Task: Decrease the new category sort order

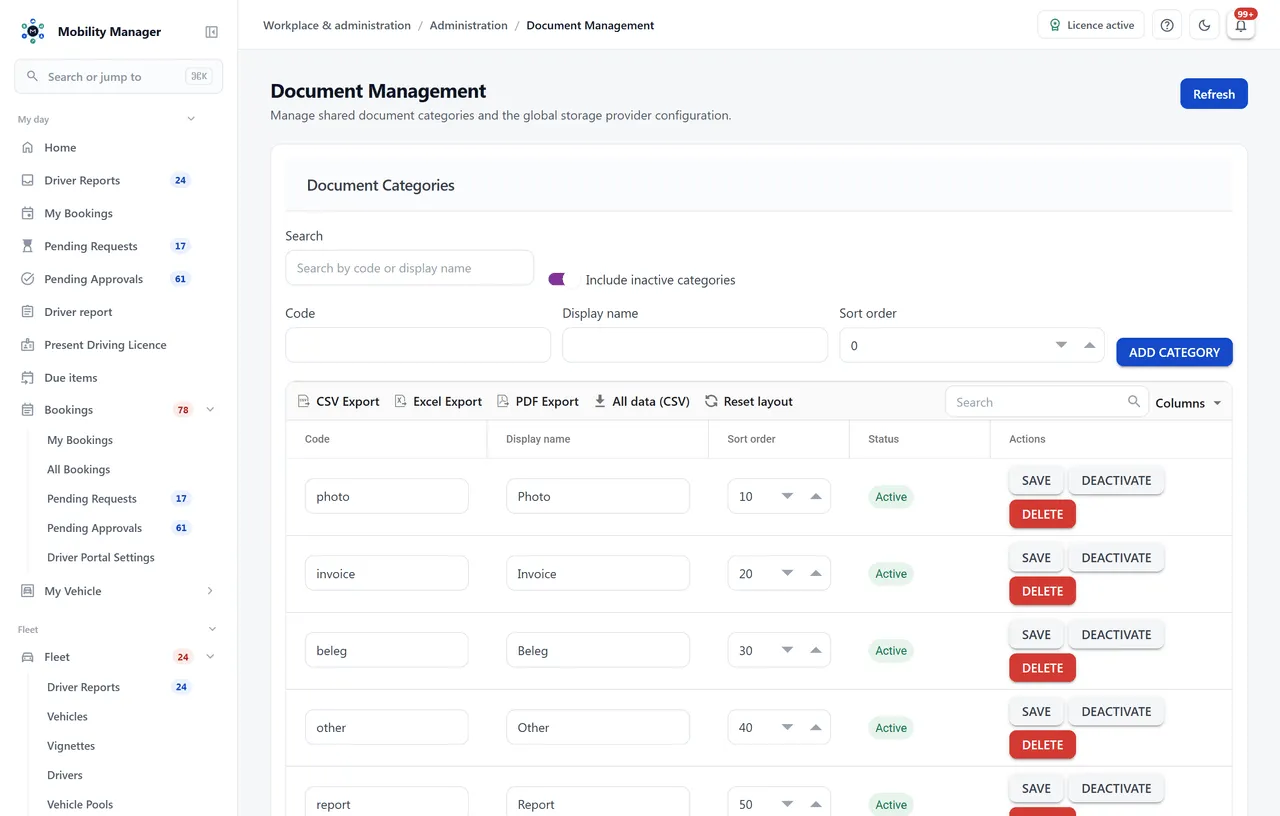Action: pos(1061,345)
